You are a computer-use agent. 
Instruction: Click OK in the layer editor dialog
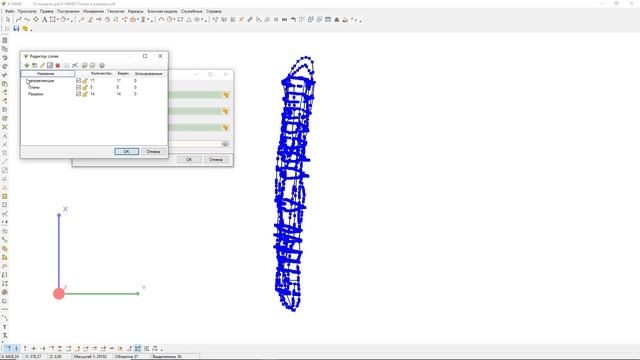[127, 151]
